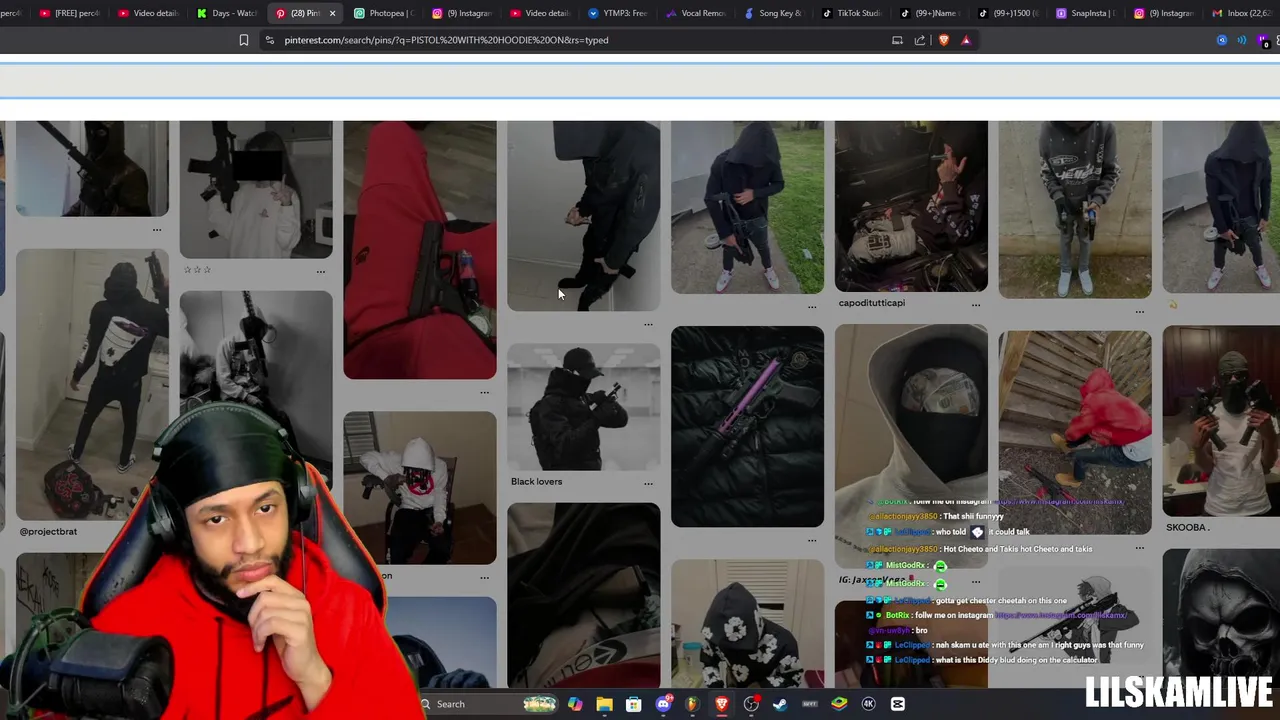Switch to the Vocal Remover tab

696,13
